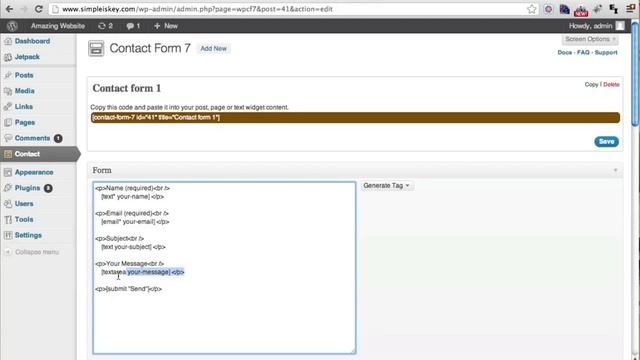Viewport: 640px width, 360px height.
Task: Open updates indicator showing 2
Action: 105,26
